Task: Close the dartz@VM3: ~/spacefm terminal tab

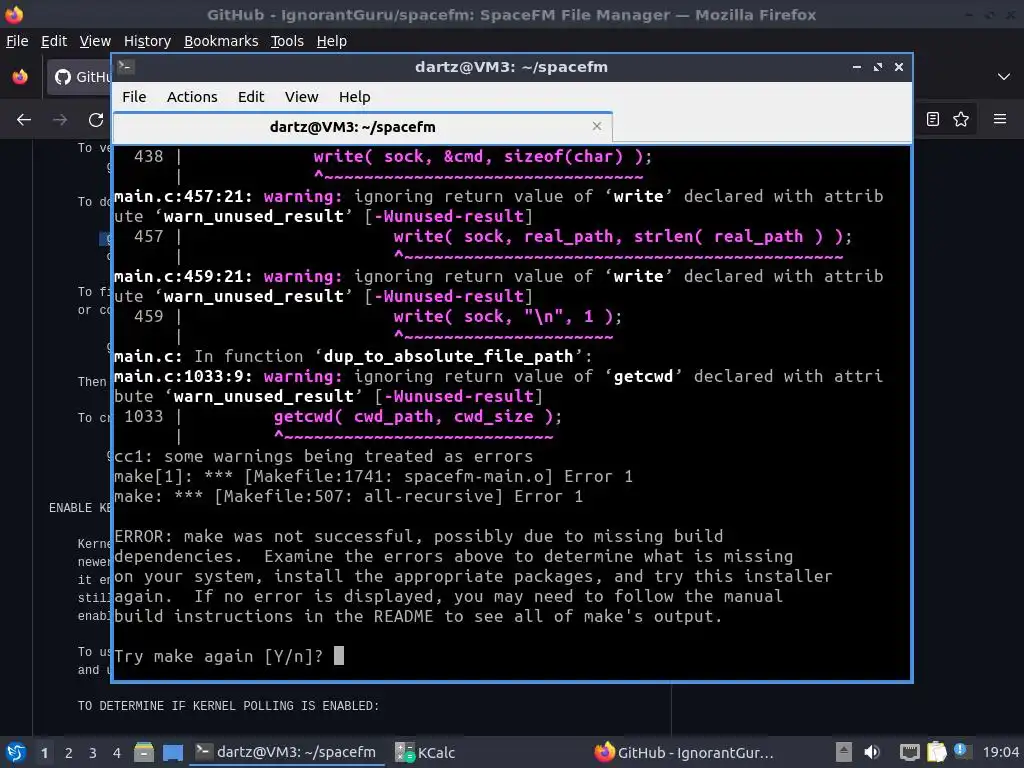Action: tap(596, 126)
